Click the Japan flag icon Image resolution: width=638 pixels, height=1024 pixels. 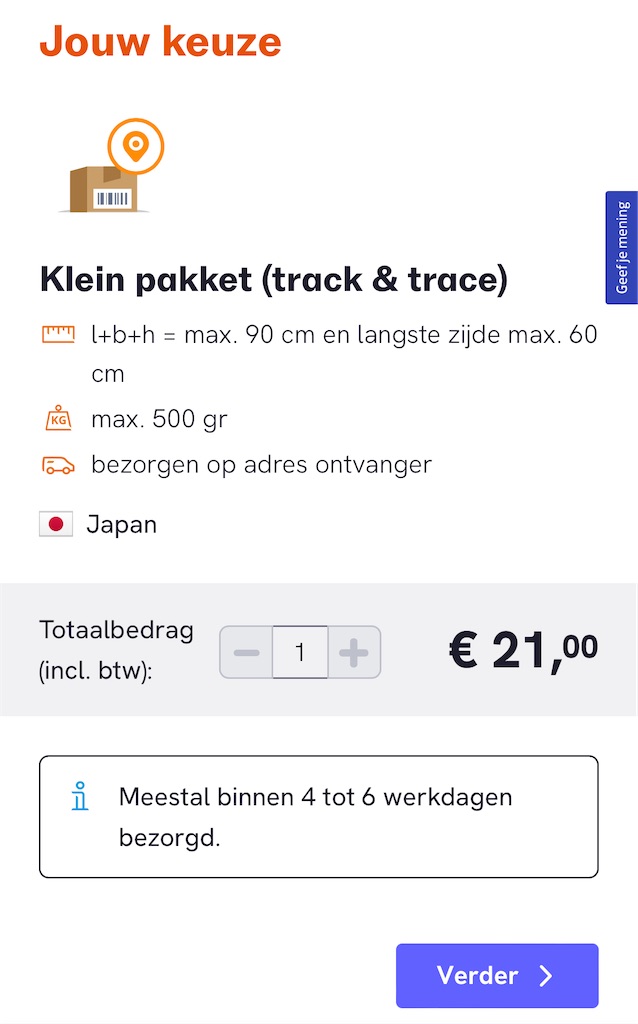click(x=56, y=524)
